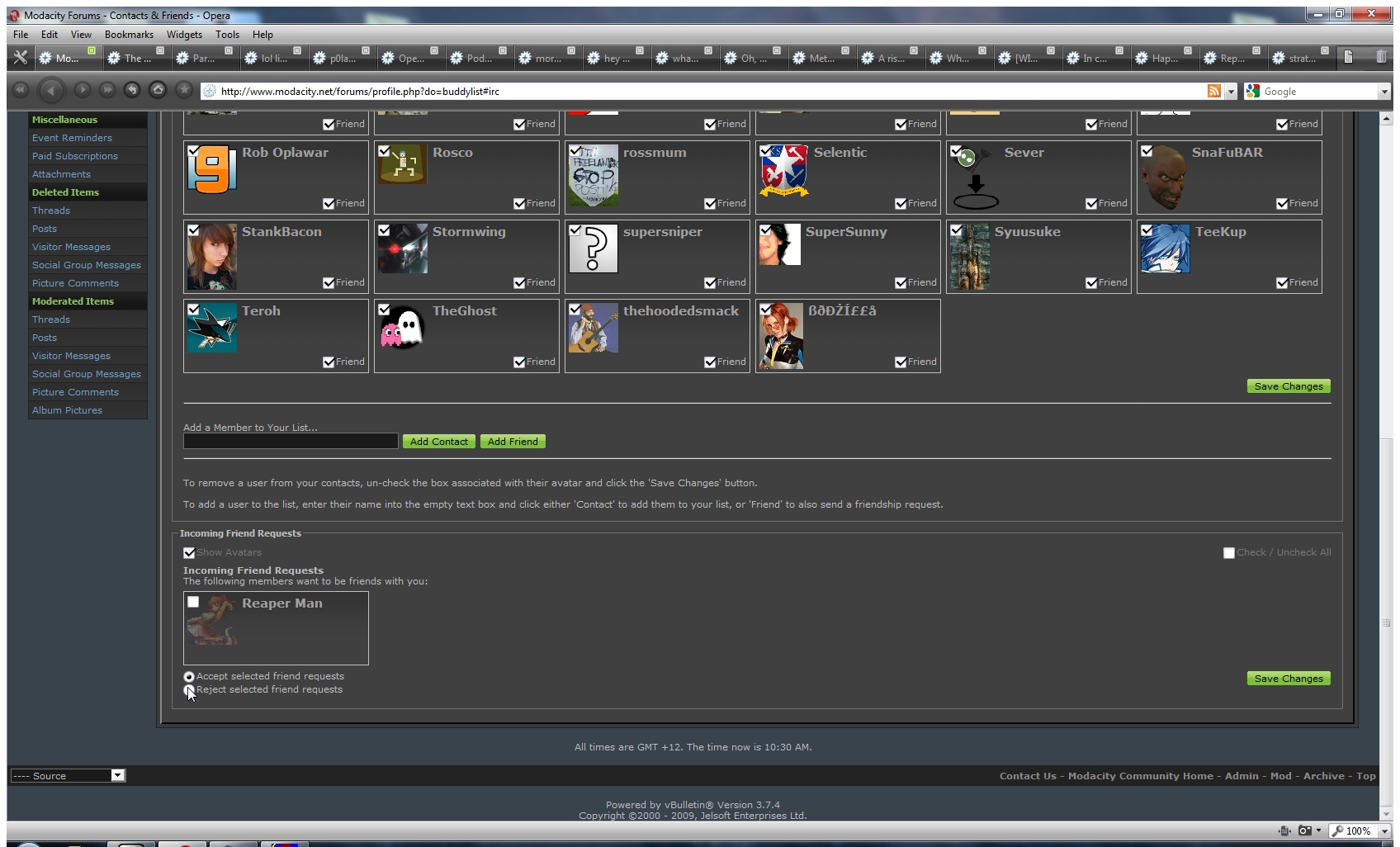The image size is (1400, 847).
Task: Open the zoom 100% dropdown
Action: coord(1385,830)
